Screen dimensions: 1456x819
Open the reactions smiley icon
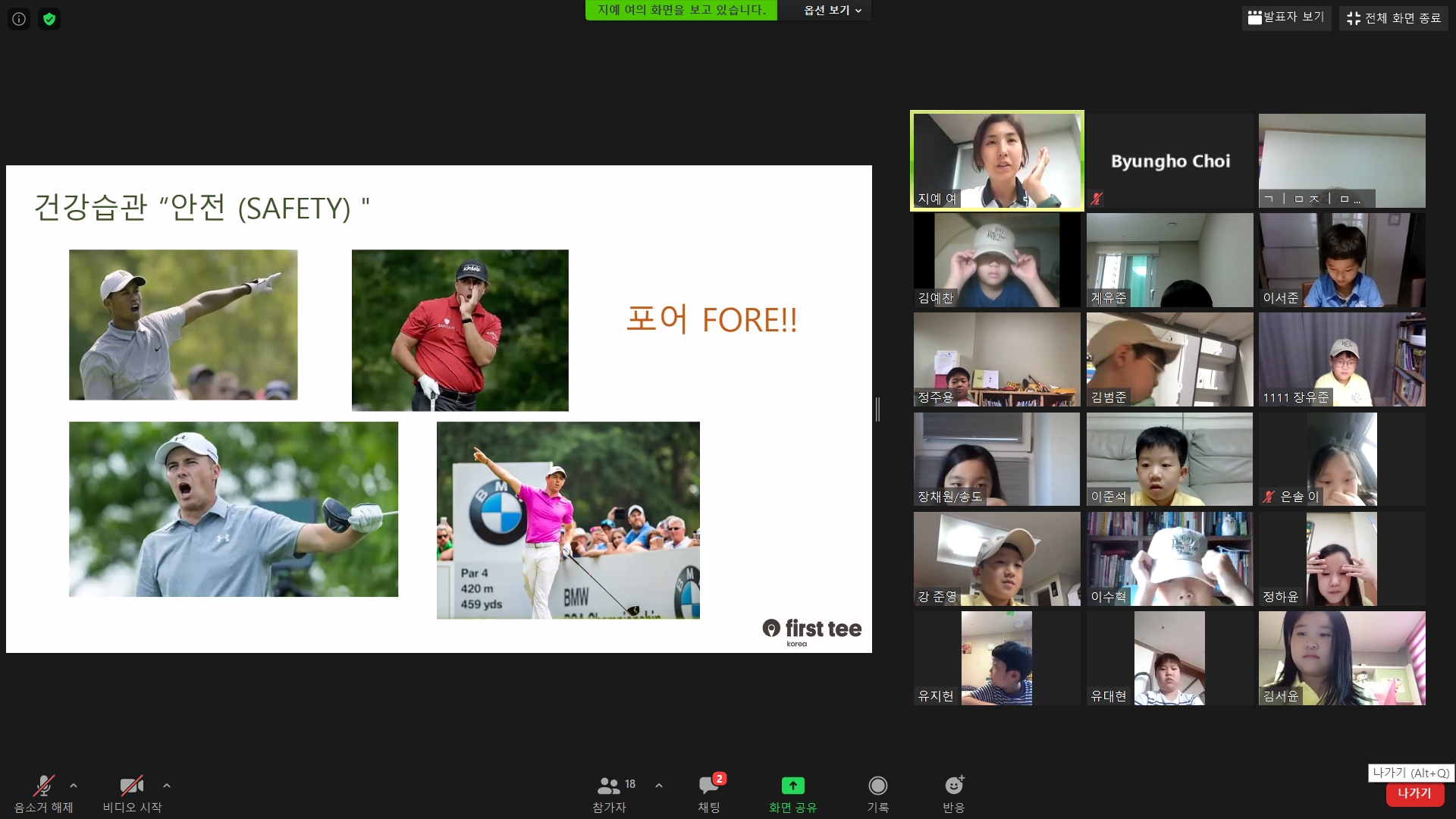pyautogui.click(x=953, y=786)
